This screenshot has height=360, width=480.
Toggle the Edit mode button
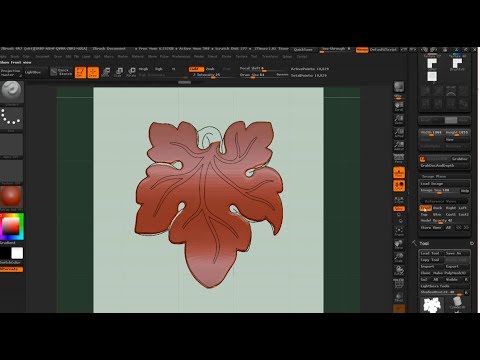click(x=80, y=72)
